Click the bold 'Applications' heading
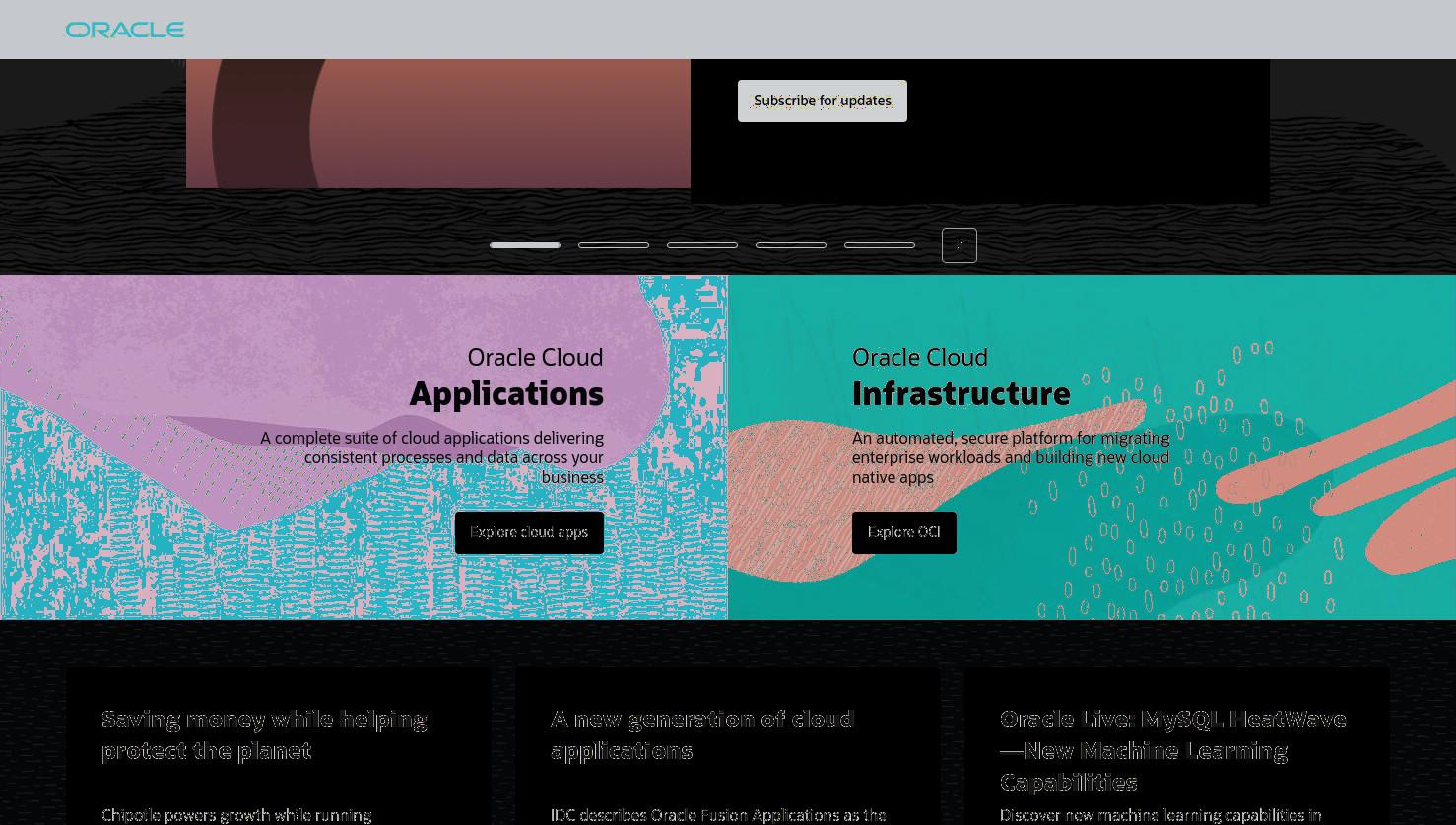This screenshot has height=825, width=1456. (506, 393)
